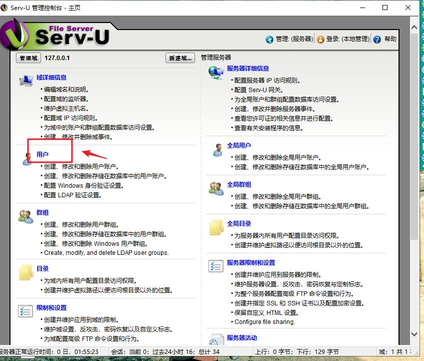Click the Server Limits and Settings checklist icon
The height and width of the screenshot is (361, 424).
point(216,266)
